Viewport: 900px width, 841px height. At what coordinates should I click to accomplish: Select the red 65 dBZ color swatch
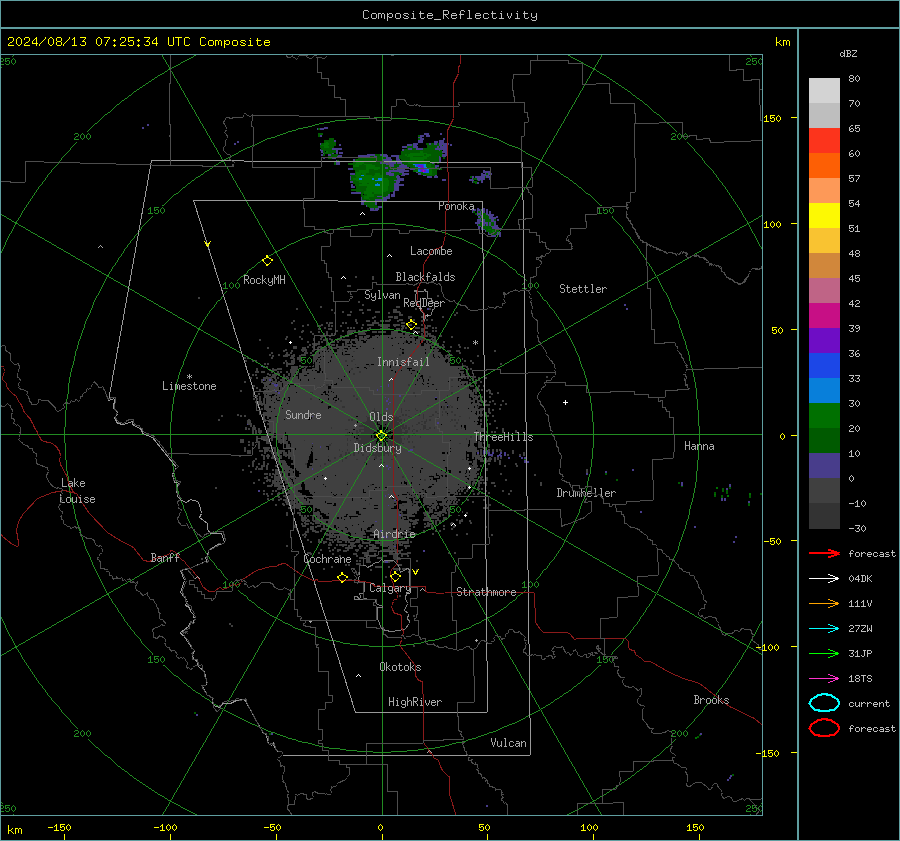[x=824, y=141]
